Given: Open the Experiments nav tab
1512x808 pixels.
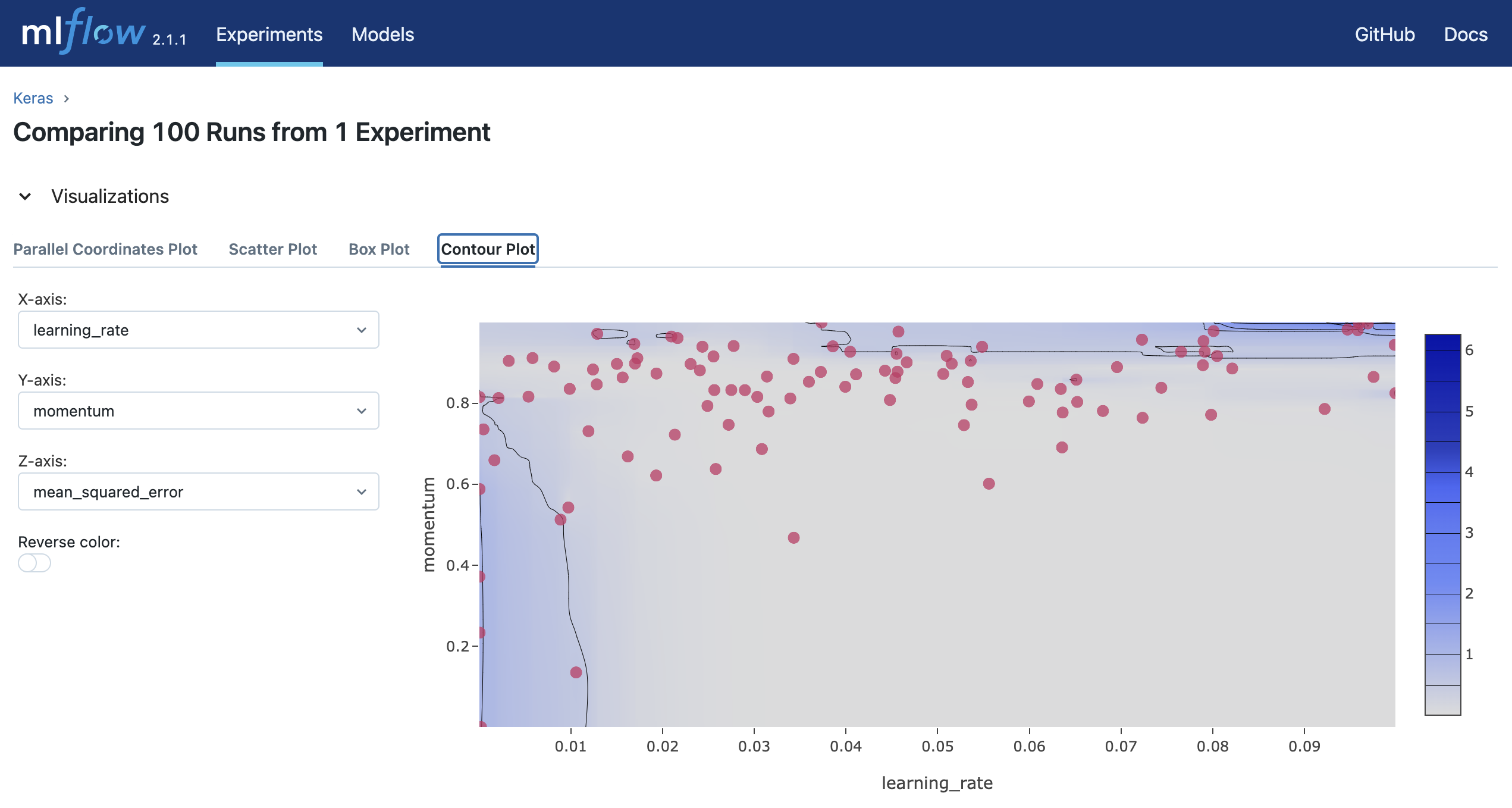Looking at the screenshot, I should pos(269,35).
